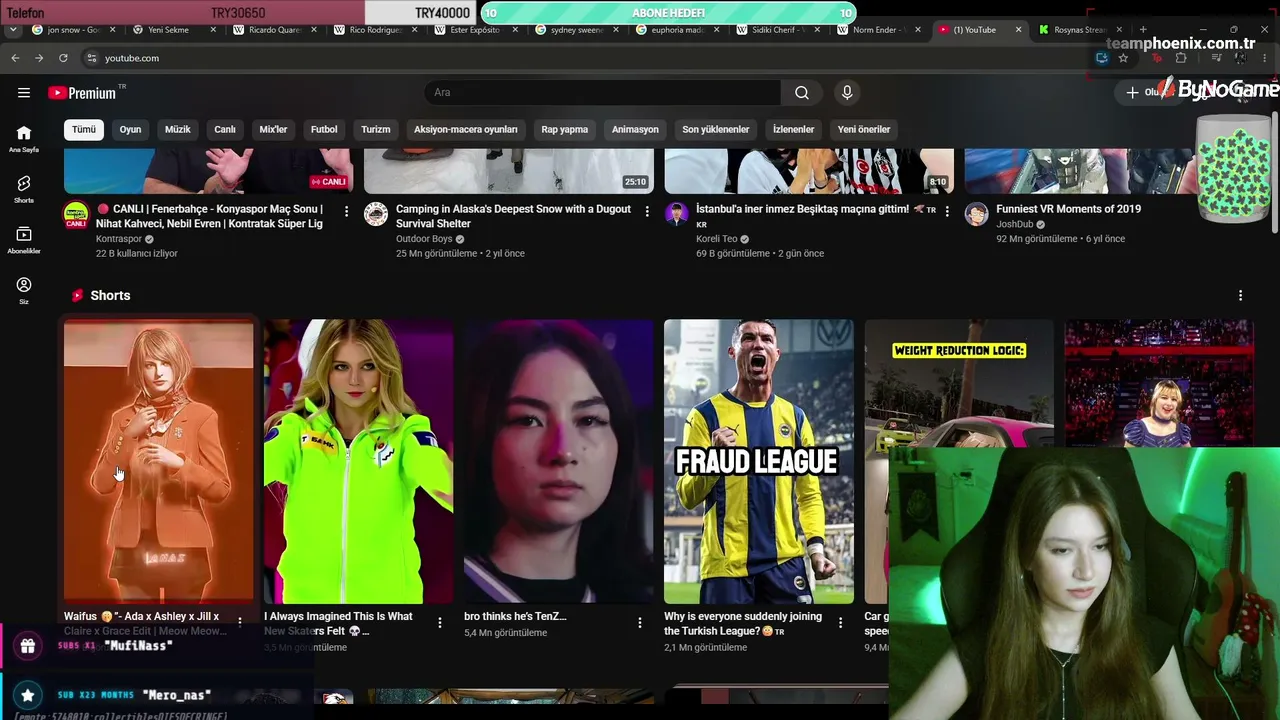Screen dimensions: 1280x720
Task: Open the Outdoor Boys channel avatar
Action: coord(376,214)
